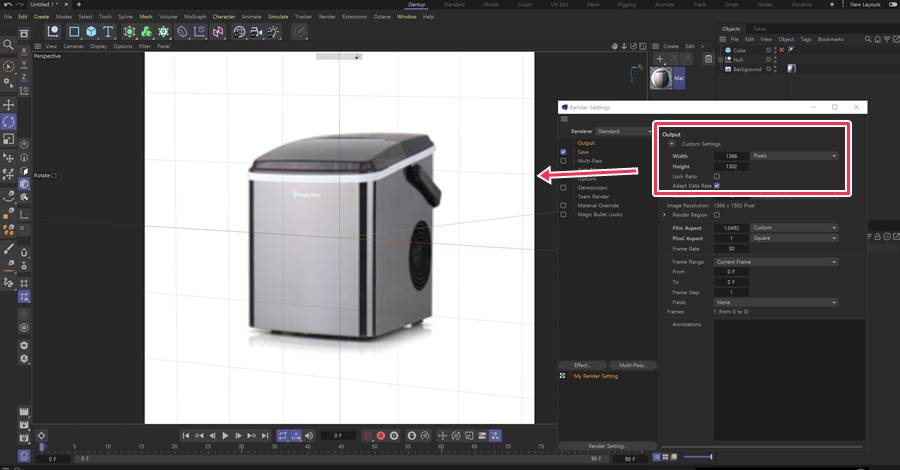Click the Rectangle spline icon in toolbar
900x470 pixels.
(x=74, y=32)
